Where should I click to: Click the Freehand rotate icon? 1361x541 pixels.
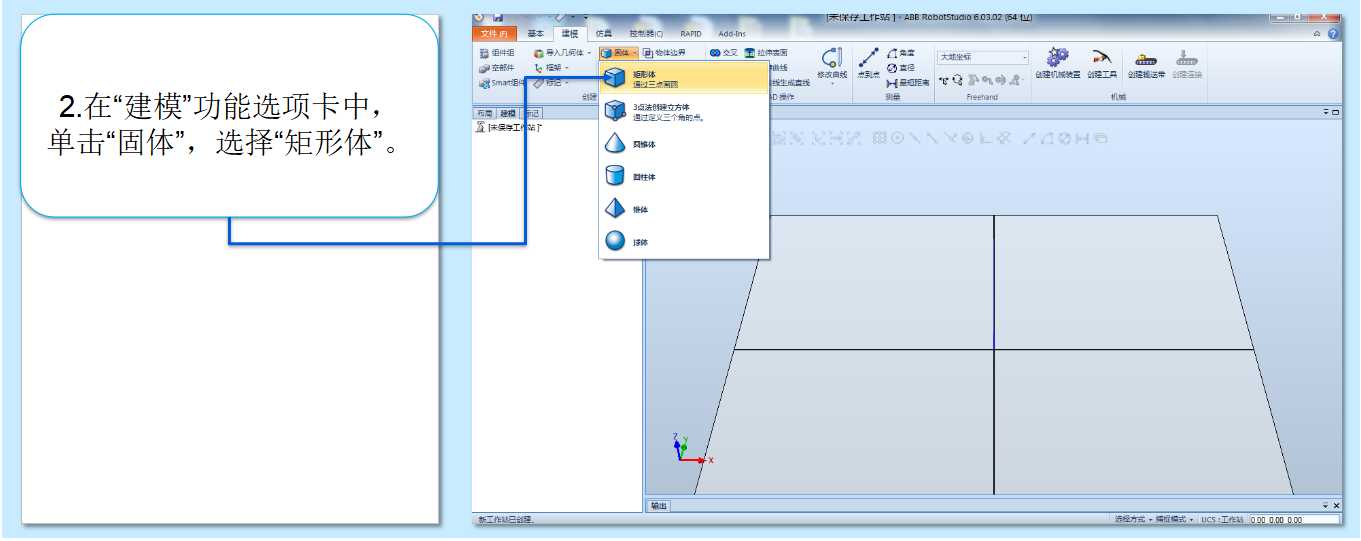(958, 80)
